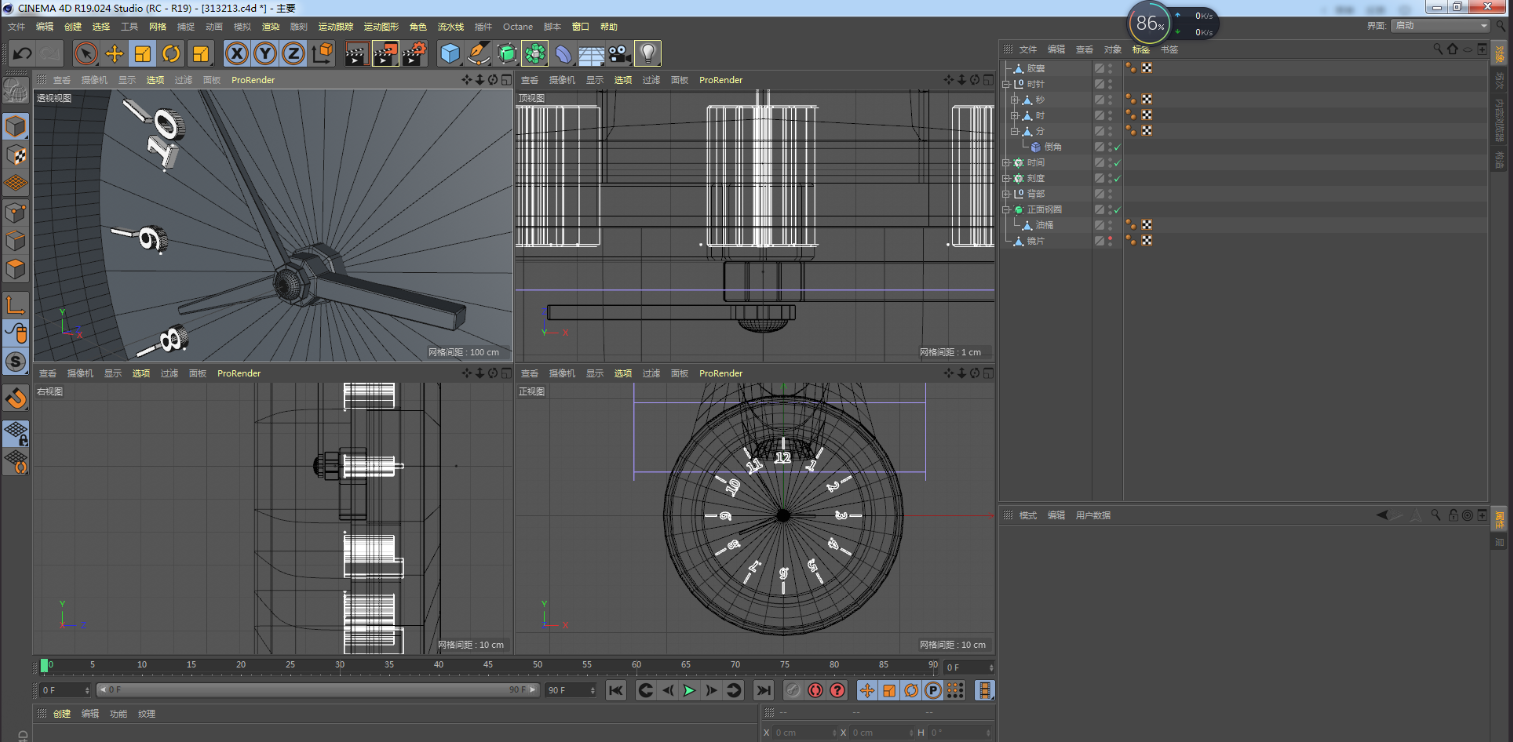The width and height of the screenshot is (1513, 742).
Task: Click Render to Picture Viewer icon
Action: [x=385, y=53]
